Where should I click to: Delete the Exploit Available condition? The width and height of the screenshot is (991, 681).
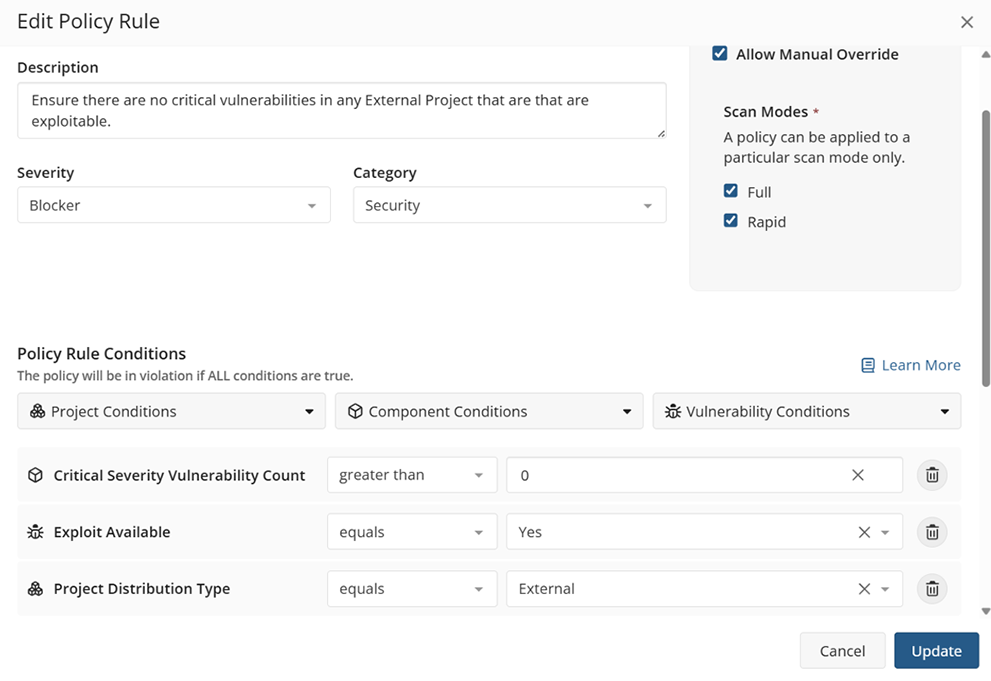click(x=932, y=532)
